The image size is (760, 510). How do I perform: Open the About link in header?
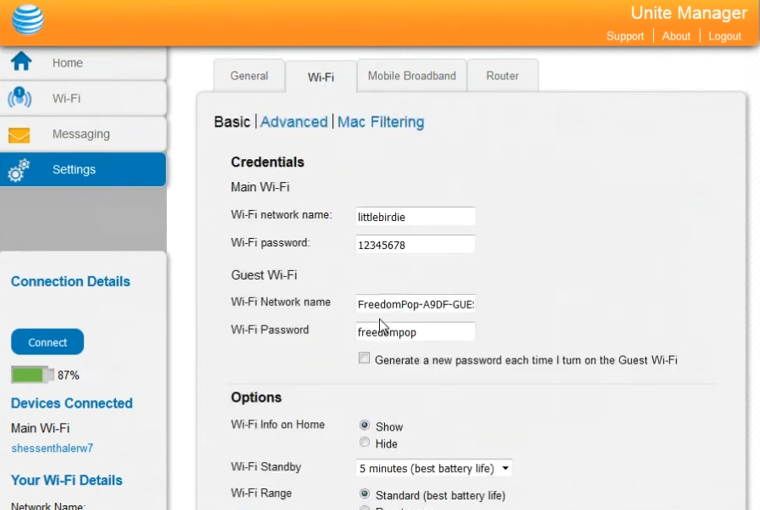tap(676, 36)
